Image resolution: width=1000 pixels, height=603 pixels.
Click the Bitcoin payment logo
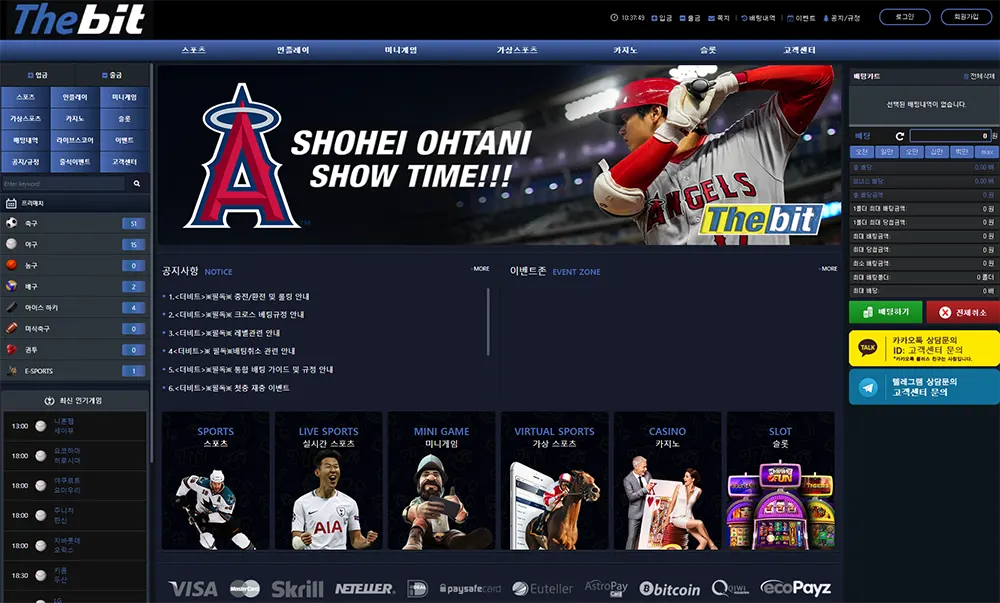[669, 589]
